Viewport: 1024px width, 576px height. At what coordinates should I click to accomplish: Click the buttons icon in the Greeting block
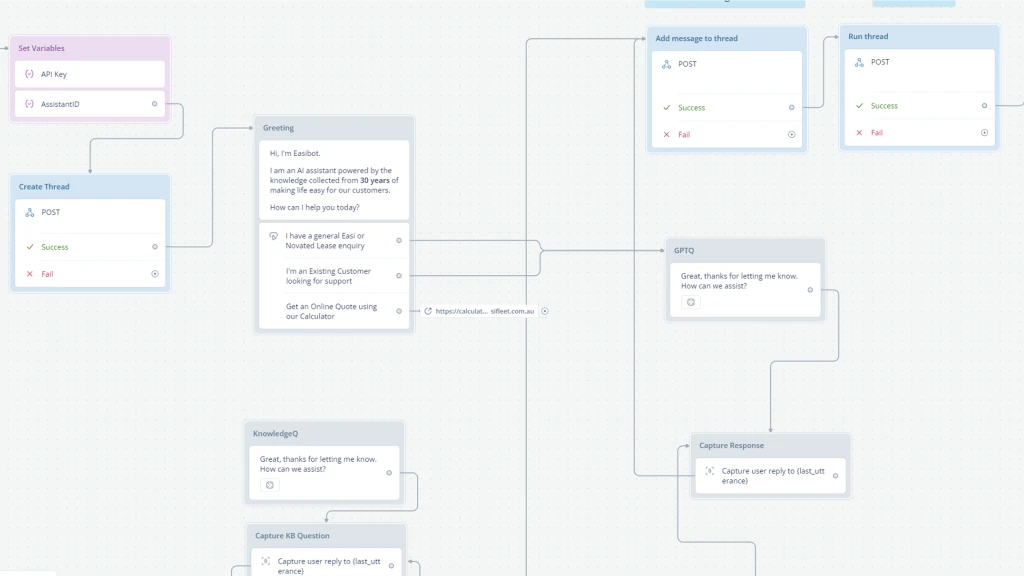tap(273, 236)
